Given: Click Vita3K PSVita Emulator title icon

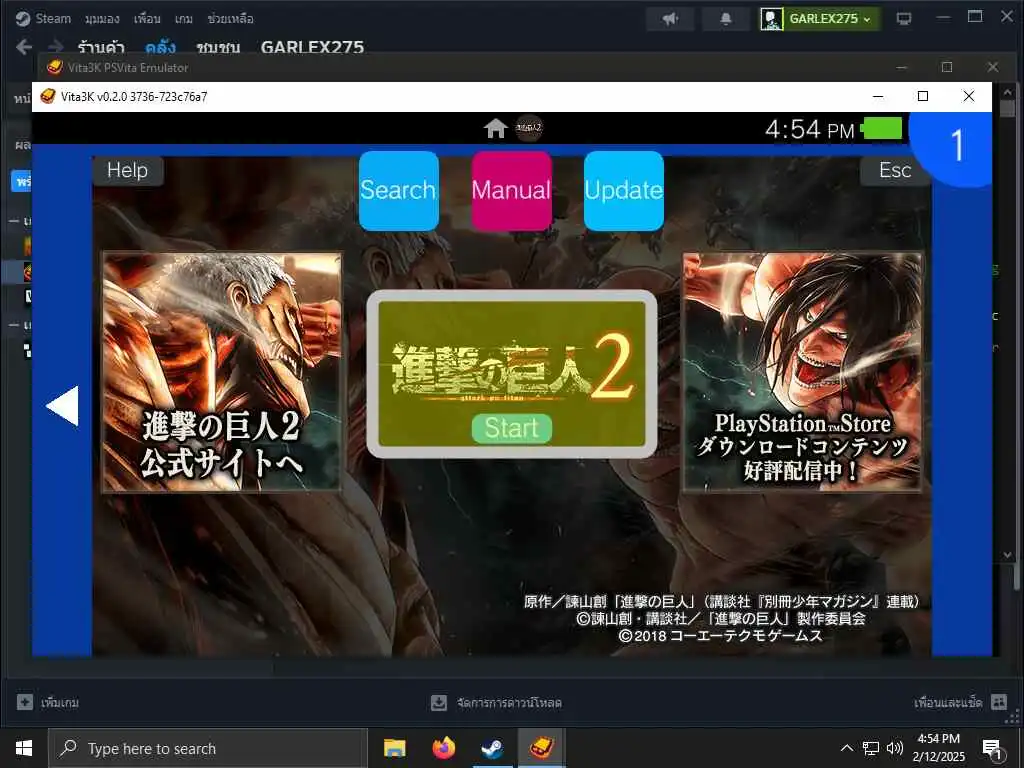Looking at the screenshot, I should coord(55,67).
